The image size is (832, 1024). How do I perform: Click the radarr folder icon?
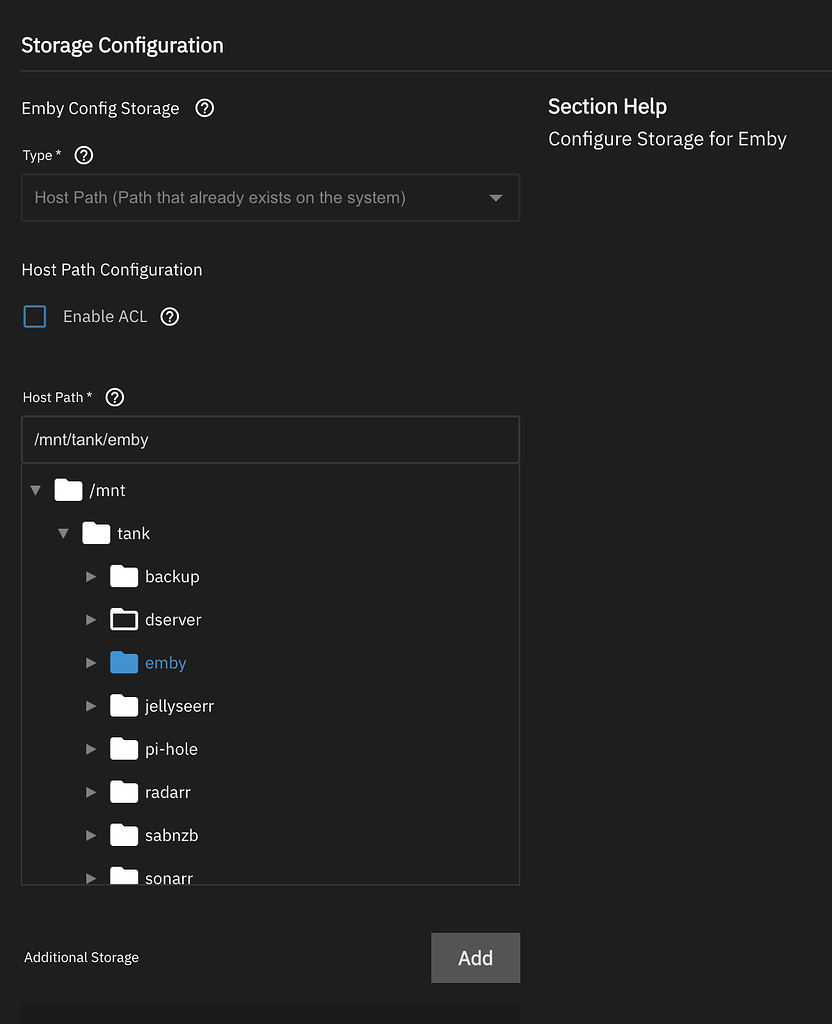(123, 791)
